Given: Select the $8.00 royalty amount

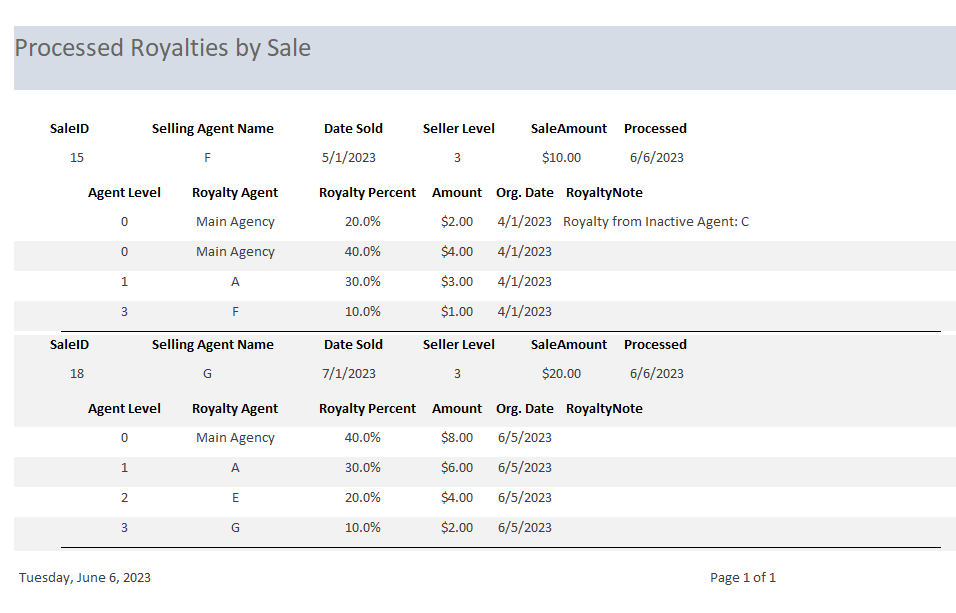Looking at the screenshot, I should point(457,437).
